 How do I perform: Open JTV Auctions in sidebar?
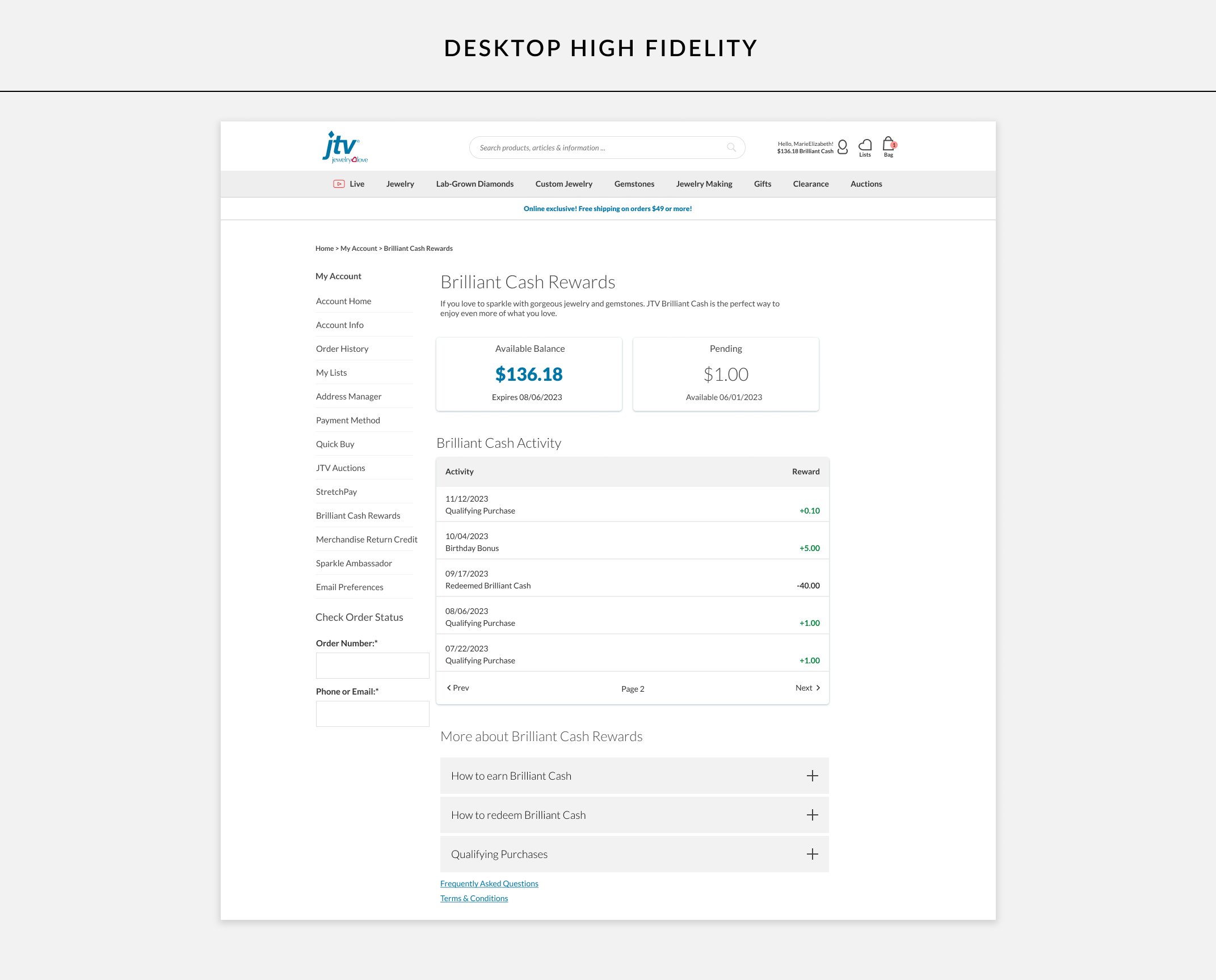point(340,468)
